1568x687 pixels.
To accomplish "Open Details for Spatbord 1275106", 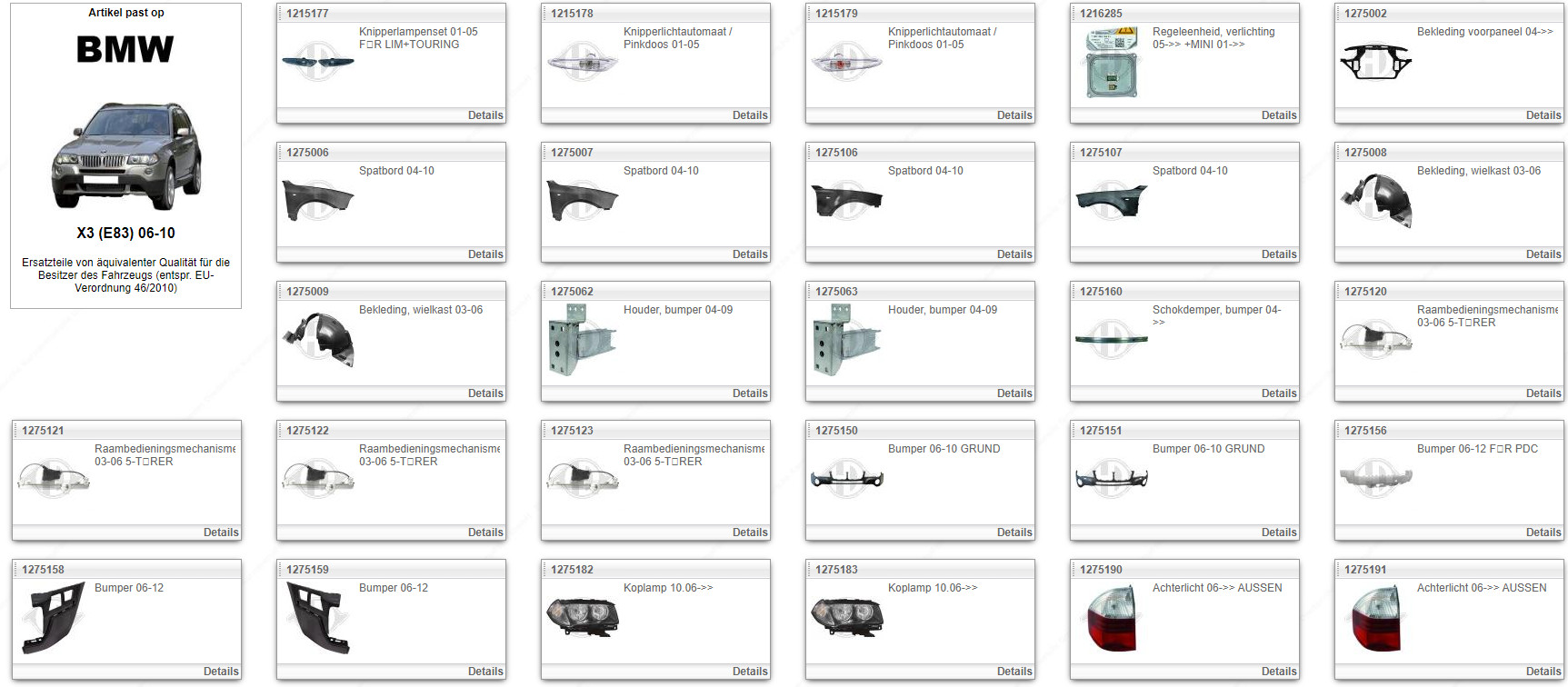I will pos(1014,254).
